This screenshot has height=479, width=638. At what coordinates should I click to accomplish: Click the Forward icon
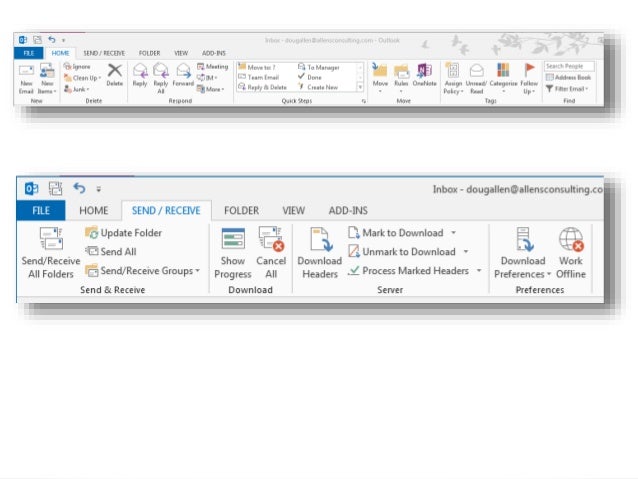(x=183, y=70)
